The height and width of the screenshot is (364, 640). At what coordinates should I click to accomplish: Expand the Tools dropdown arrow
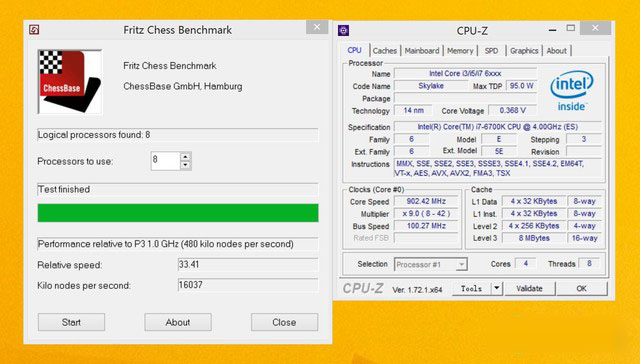pyautogui.click(x=497, y=289)
